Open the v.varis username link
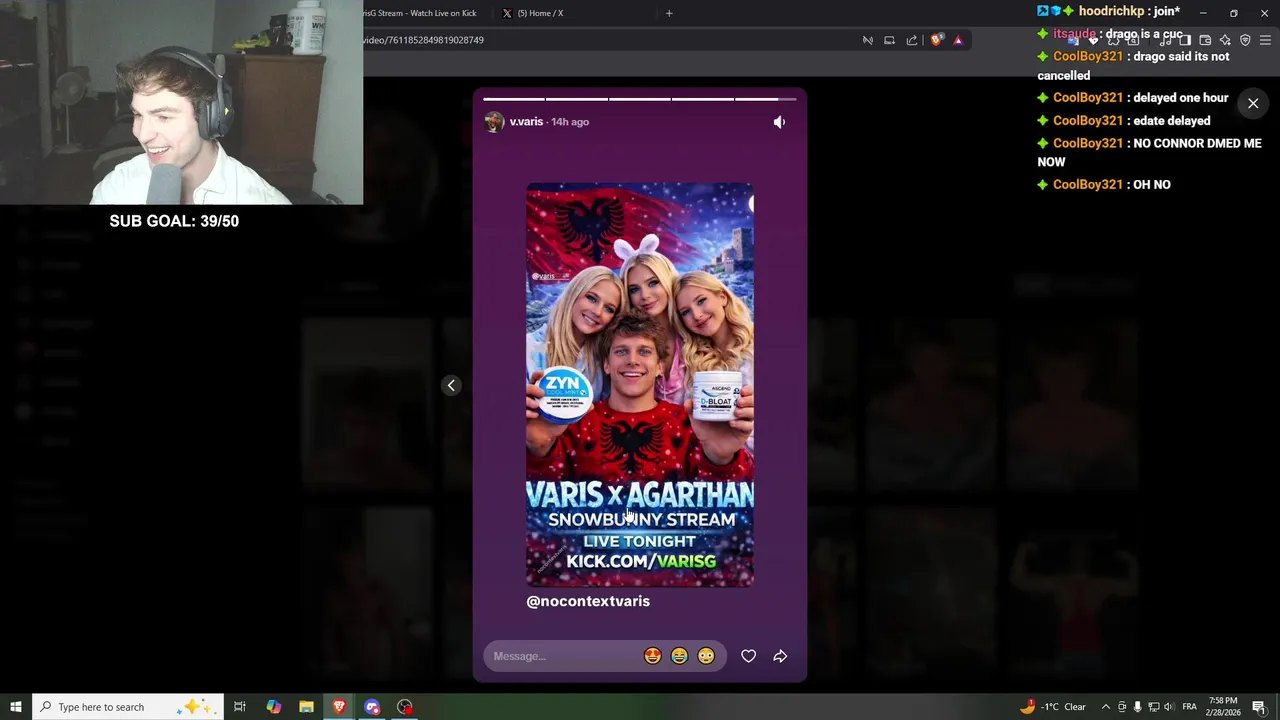The width and height of the screenshot is (1280, 720). coord(526,122)
